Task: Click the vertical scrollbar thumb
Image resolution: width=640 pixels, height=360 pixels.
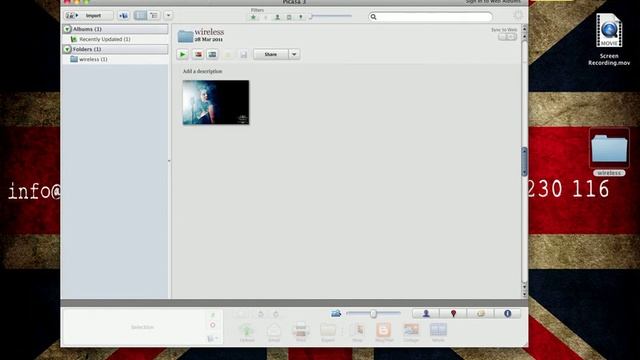Action: coord(524,161)
